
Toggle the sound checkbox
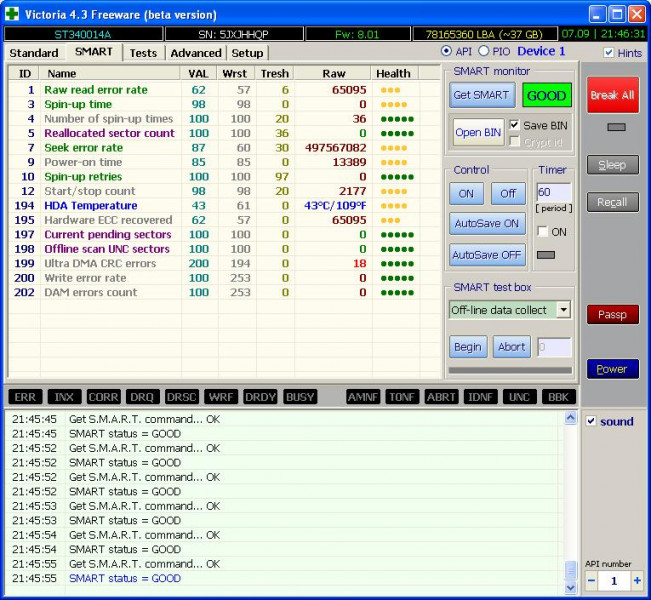click(591, 421)
